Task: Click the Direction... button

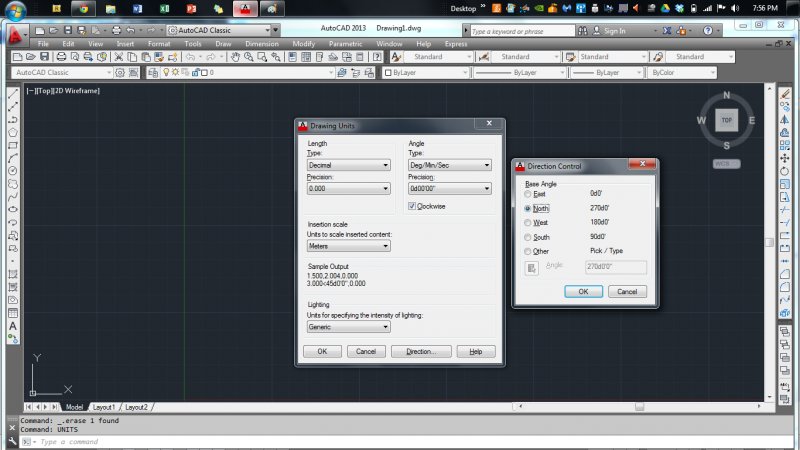Action: (421, 352)
